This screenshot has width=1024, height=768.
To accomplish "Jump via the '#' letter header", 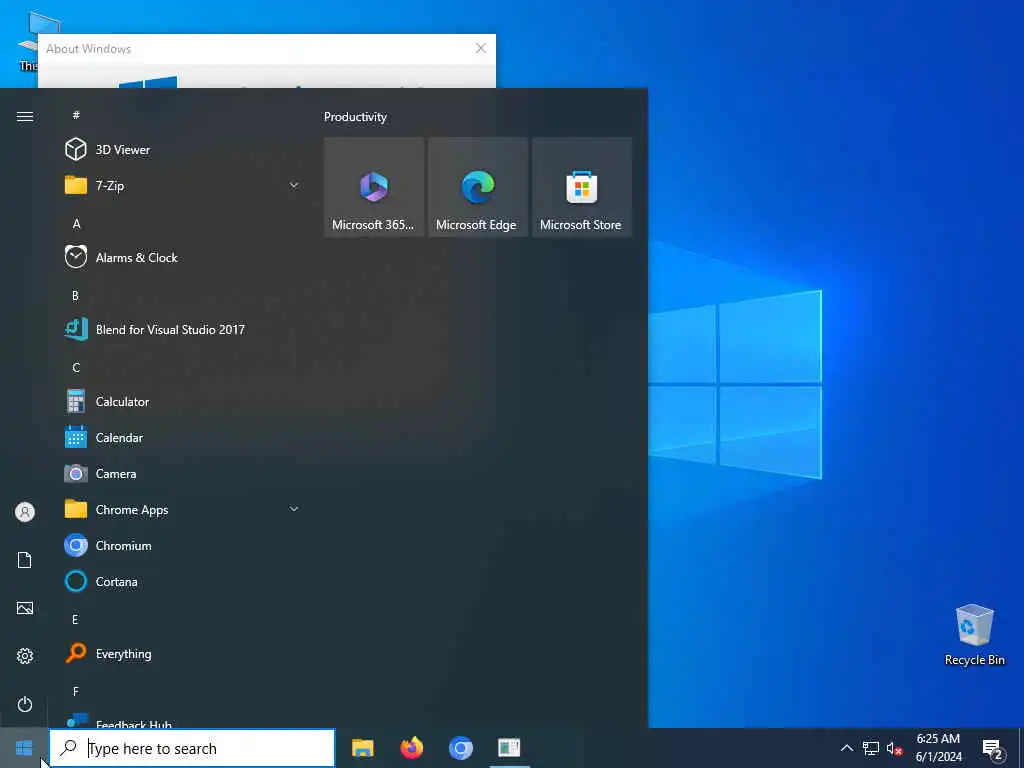I will (76, 115).
